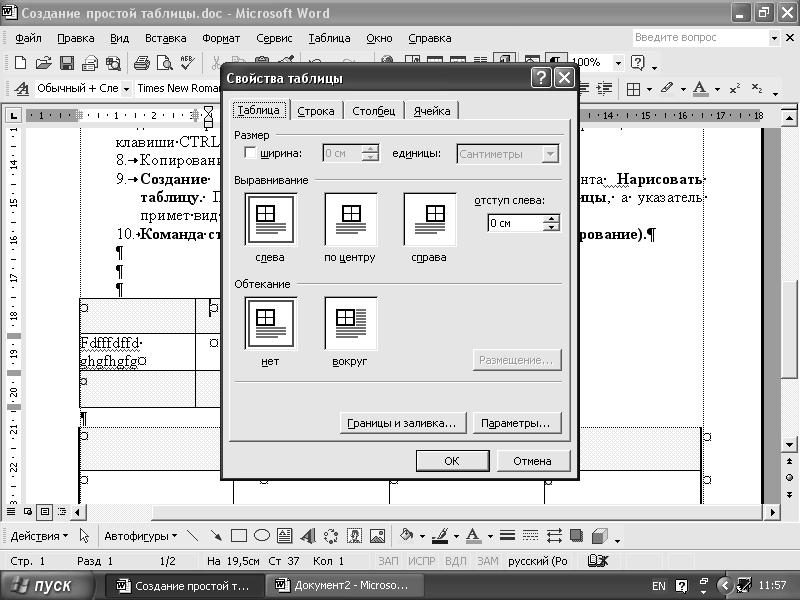The height and width of the screenshot is (600, 800).
Task: Click the Параметры options button
Action: click(516, 423)
